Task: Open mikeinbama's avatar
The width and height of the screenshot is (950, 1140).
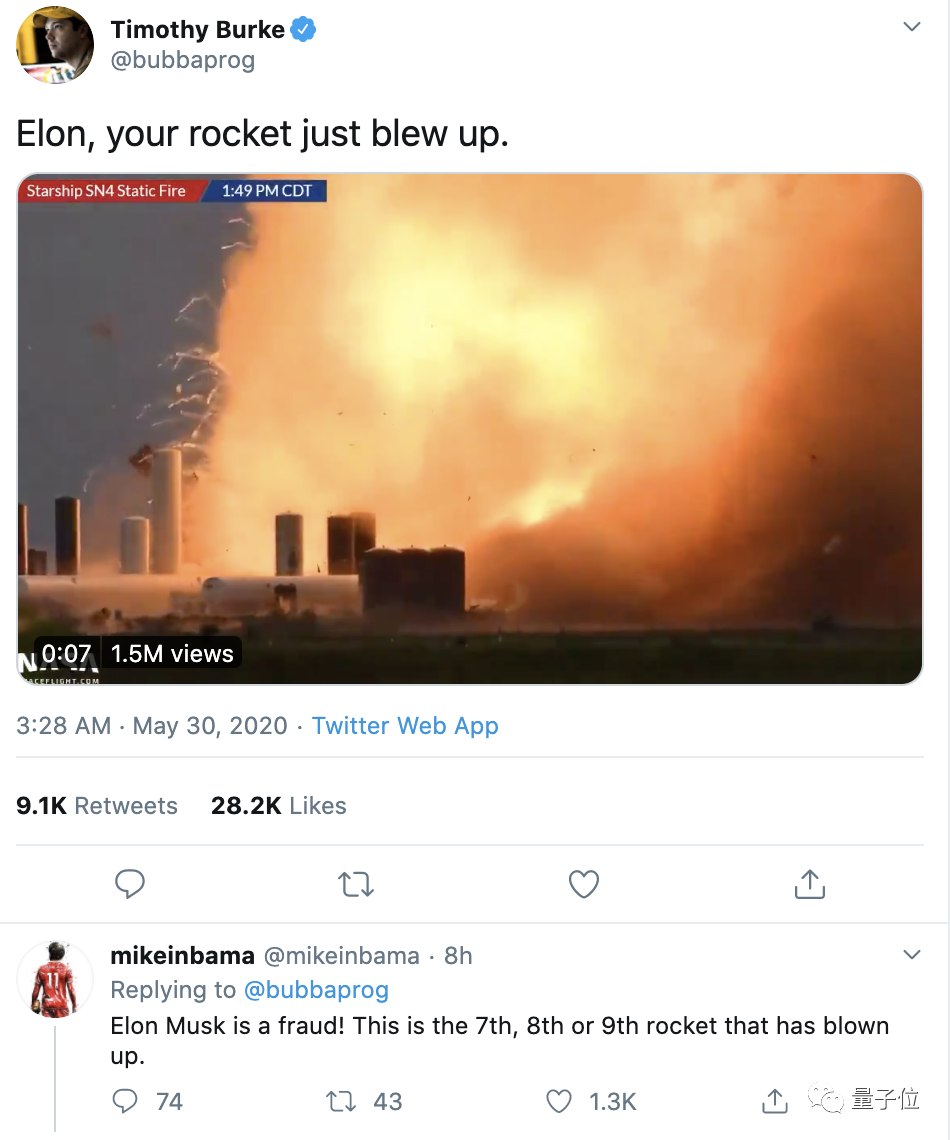Action: click(x=55, y=978)
